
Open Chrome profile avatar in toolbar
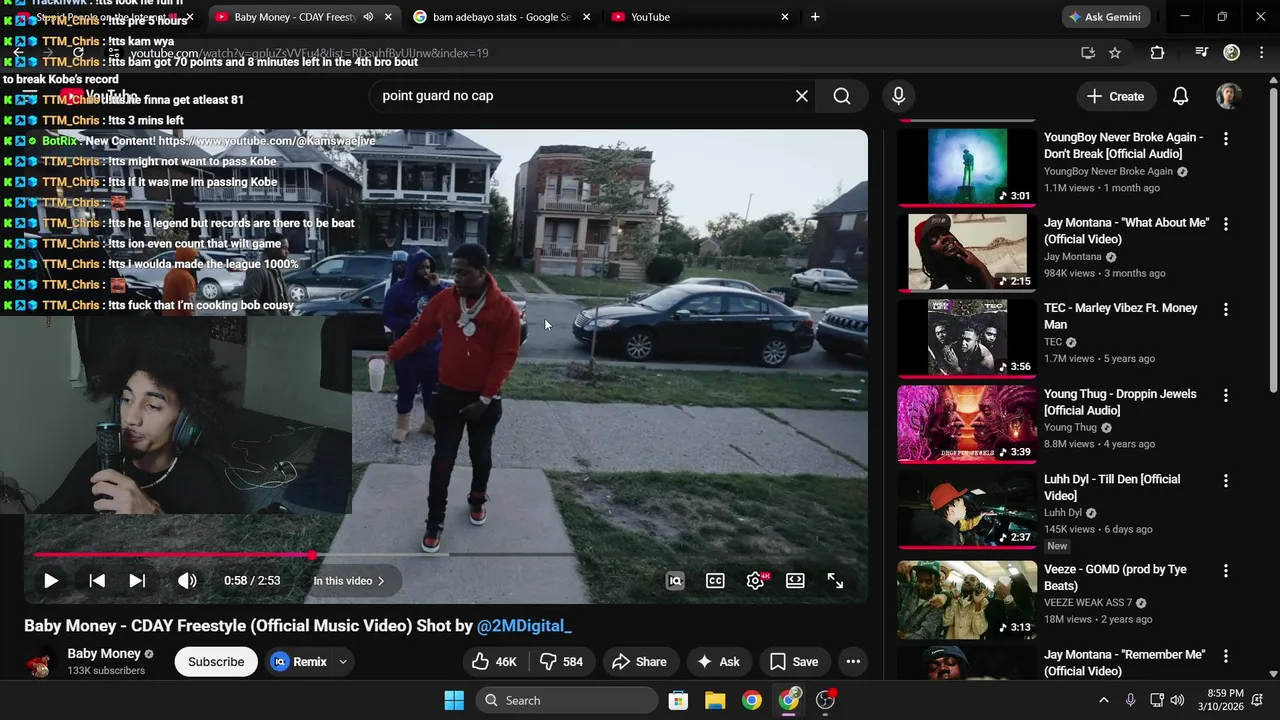[1232, 53]
